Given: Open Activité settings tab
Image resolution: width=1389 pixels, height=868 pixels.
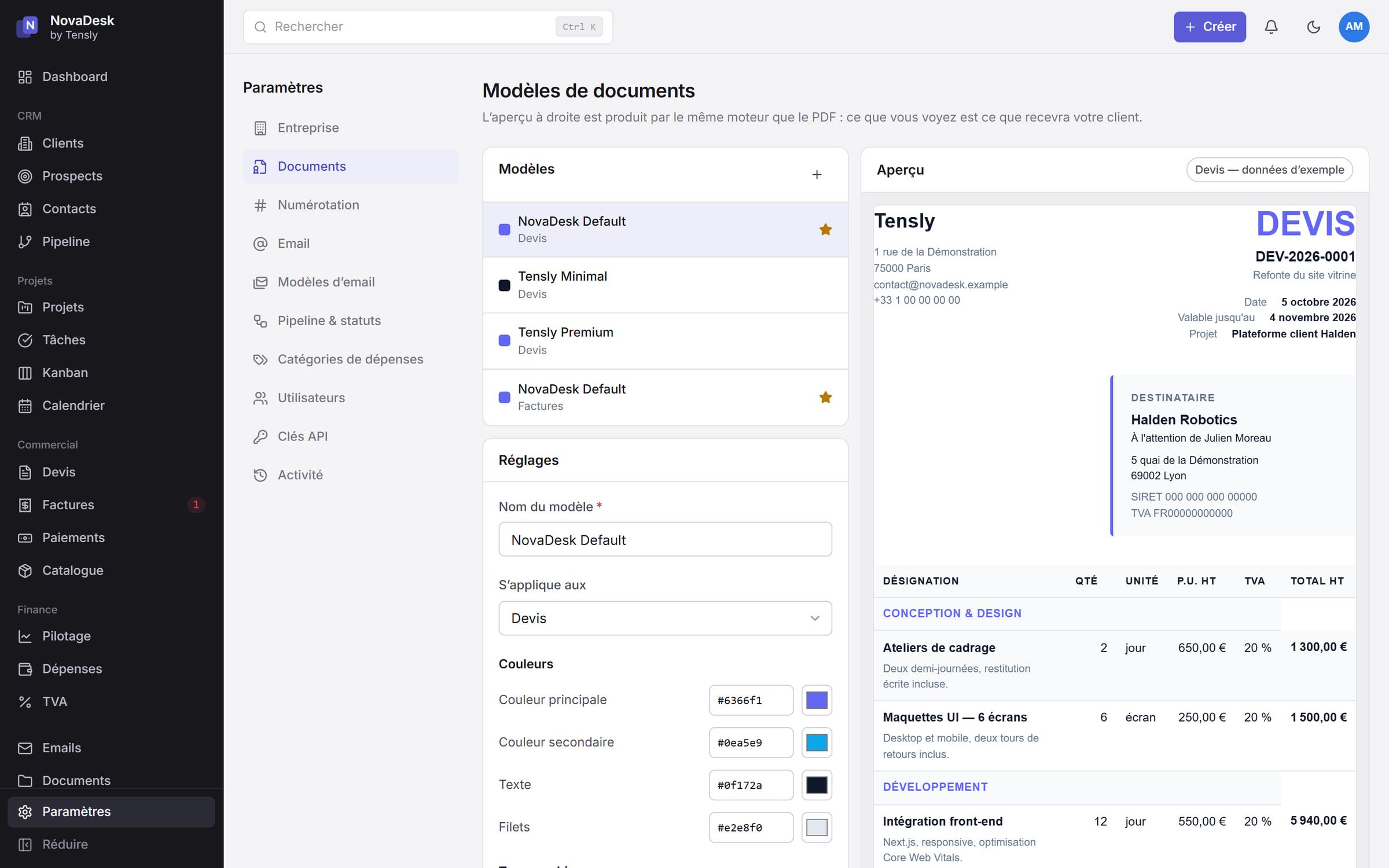Looking at the screenshot, I should tap(351, 475).
